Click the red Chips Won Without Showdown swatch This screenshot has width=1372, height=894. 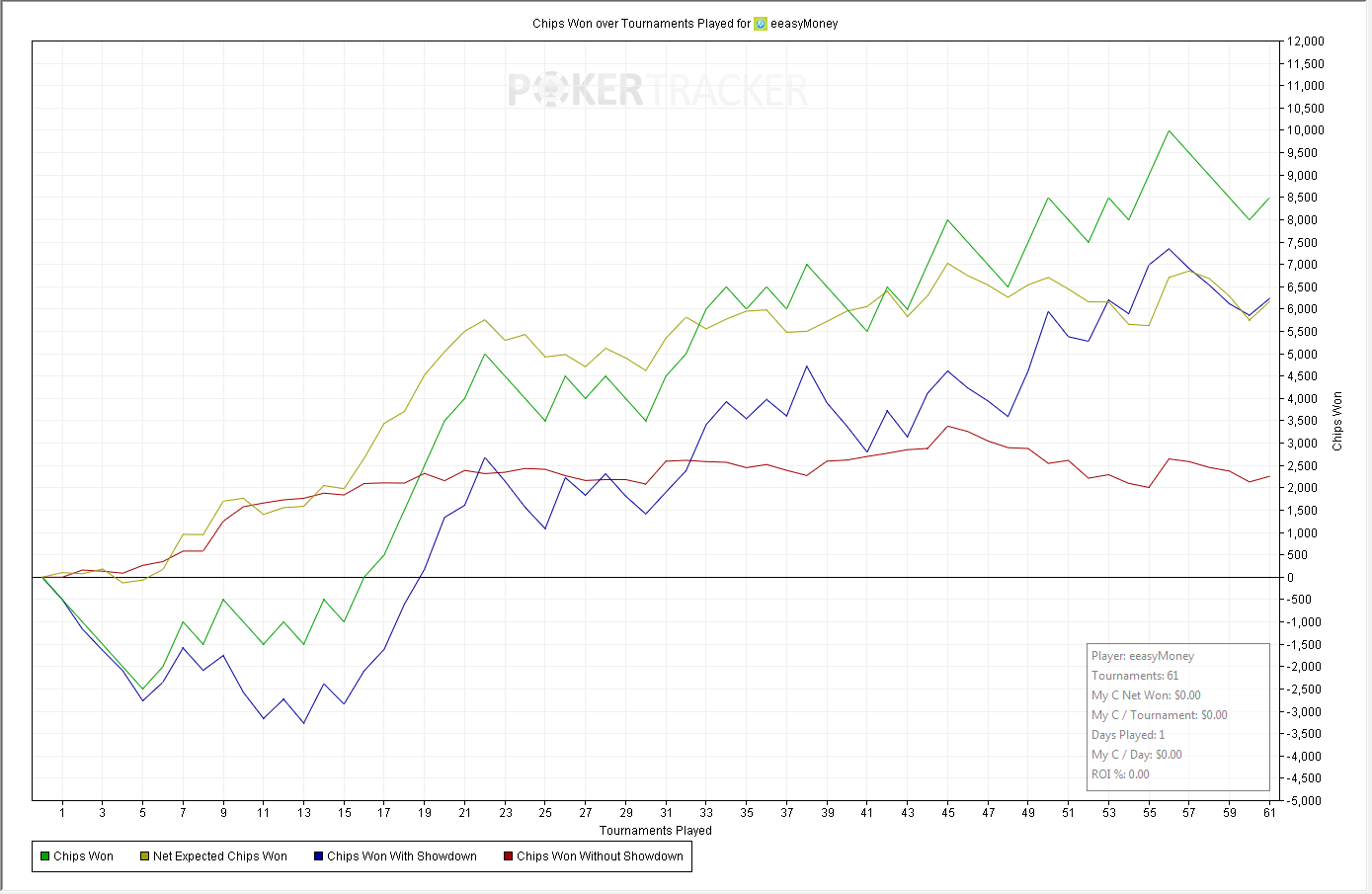[508, 856]
